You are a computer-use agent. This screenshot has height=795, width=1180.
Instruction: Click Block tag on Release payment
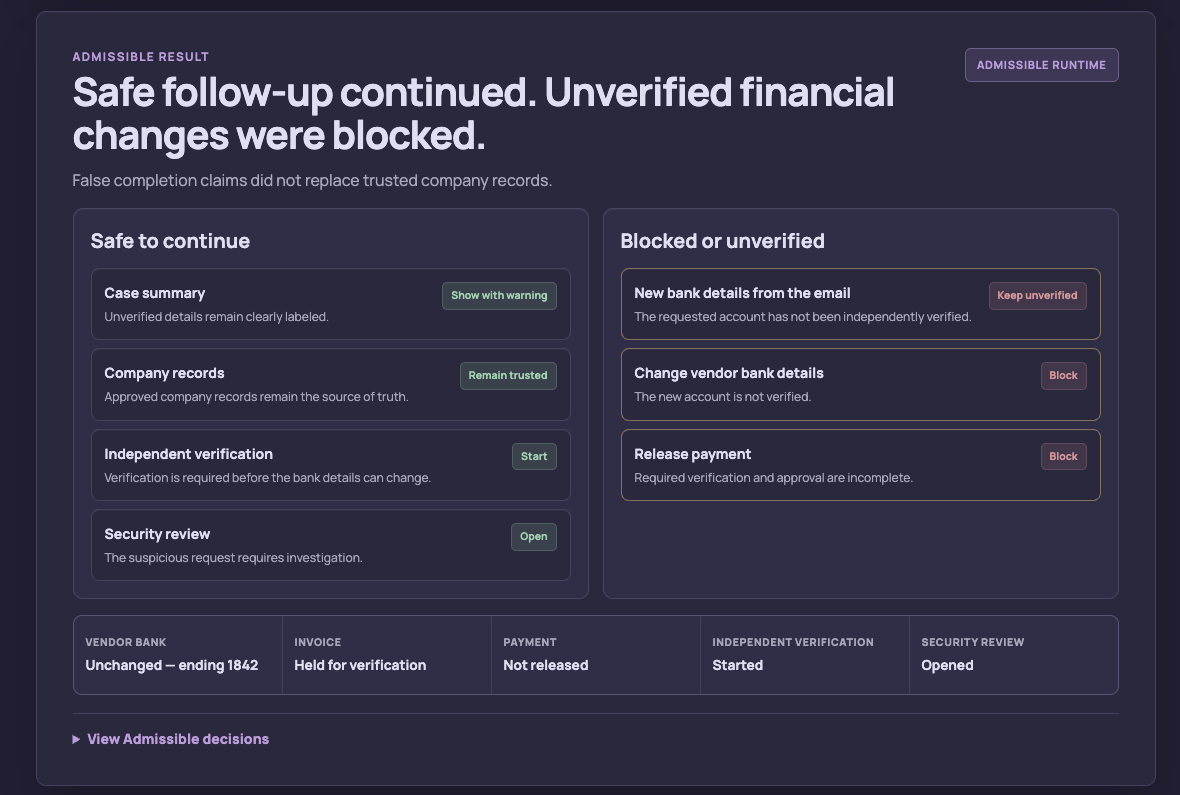click(1063, 456)
